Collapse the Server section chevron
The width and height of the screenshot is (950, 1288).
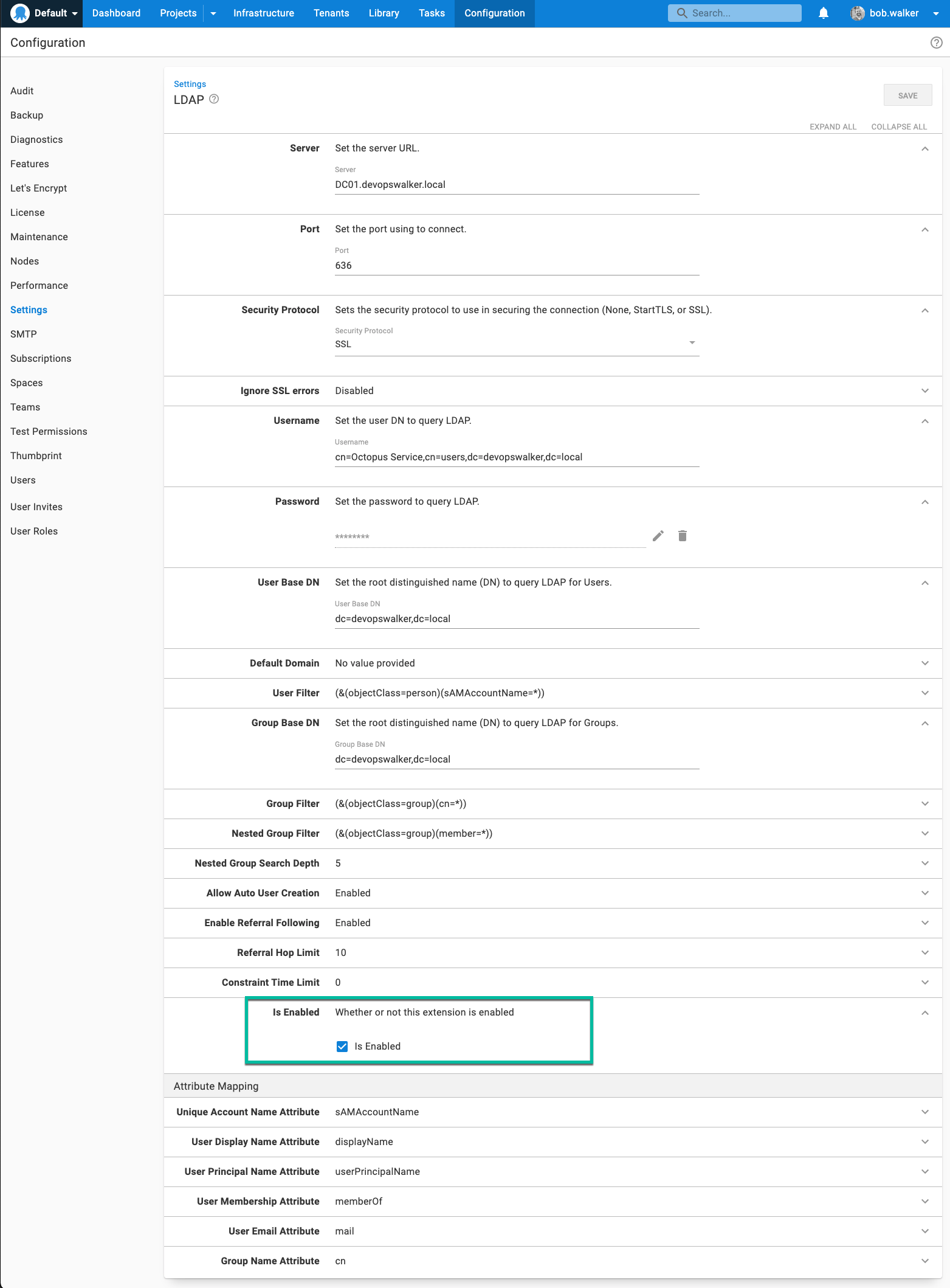point(925,148)
